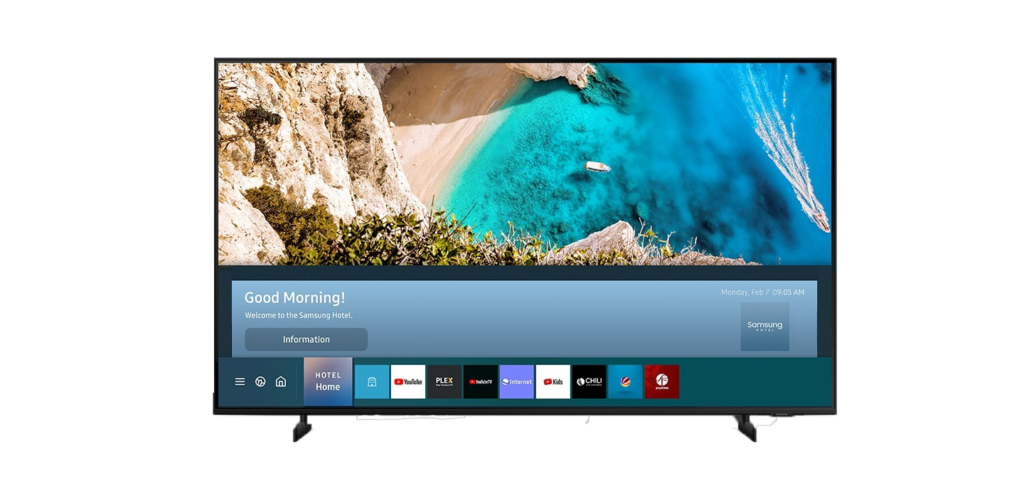This screenshot has width=1024, height=498.
Task: Open the hamburger menu icon
Action: point(240,382)
